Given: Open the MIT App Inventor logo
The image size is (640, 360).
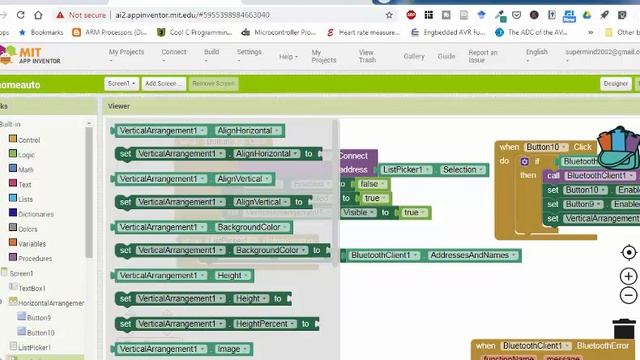Looking at the screenshot, I should (30, 56).
